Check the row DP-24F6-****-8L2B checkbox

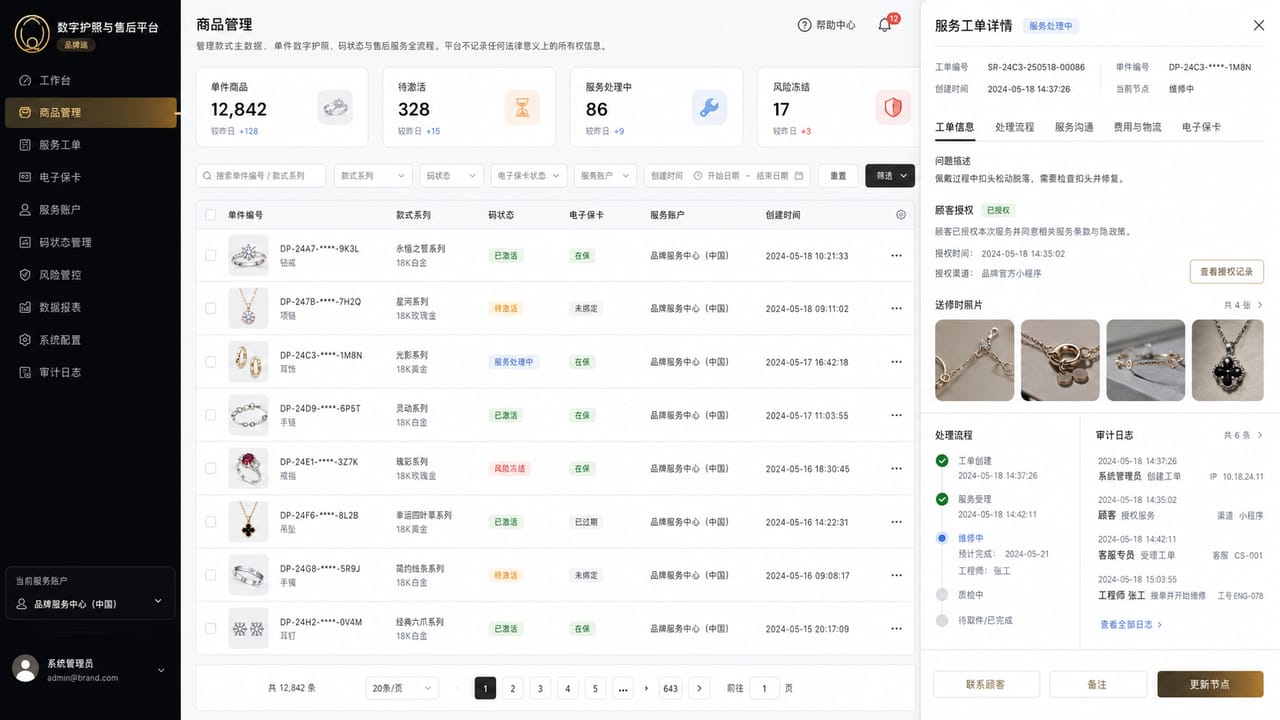pyautogui.click(x=210, y=522)
